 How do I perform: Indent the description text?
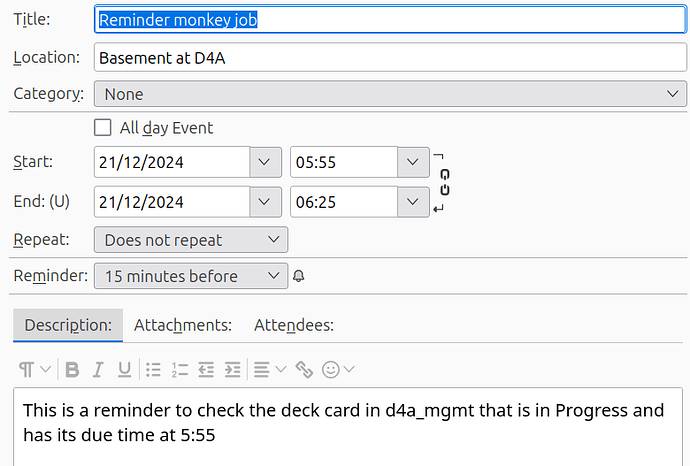[232, 369]
